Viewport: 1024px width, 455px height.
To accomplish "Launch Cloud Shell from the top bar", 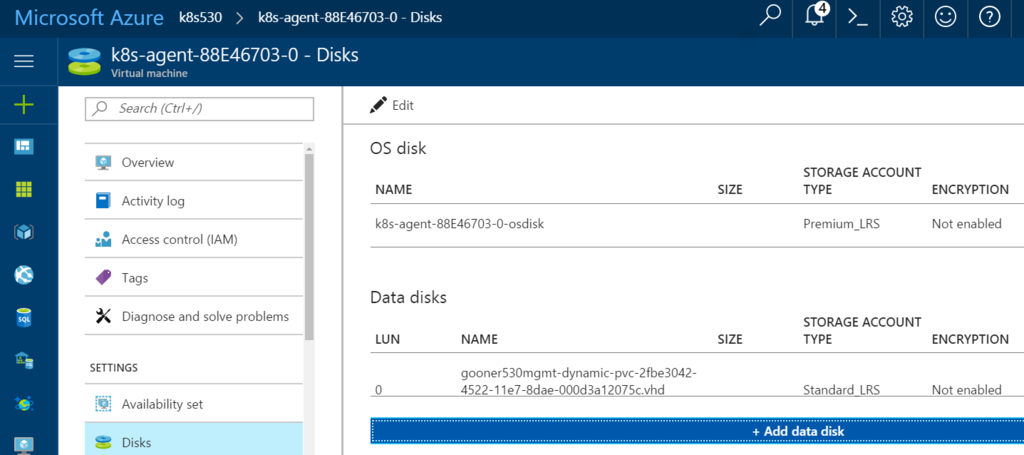I will [x=857, y=18].
